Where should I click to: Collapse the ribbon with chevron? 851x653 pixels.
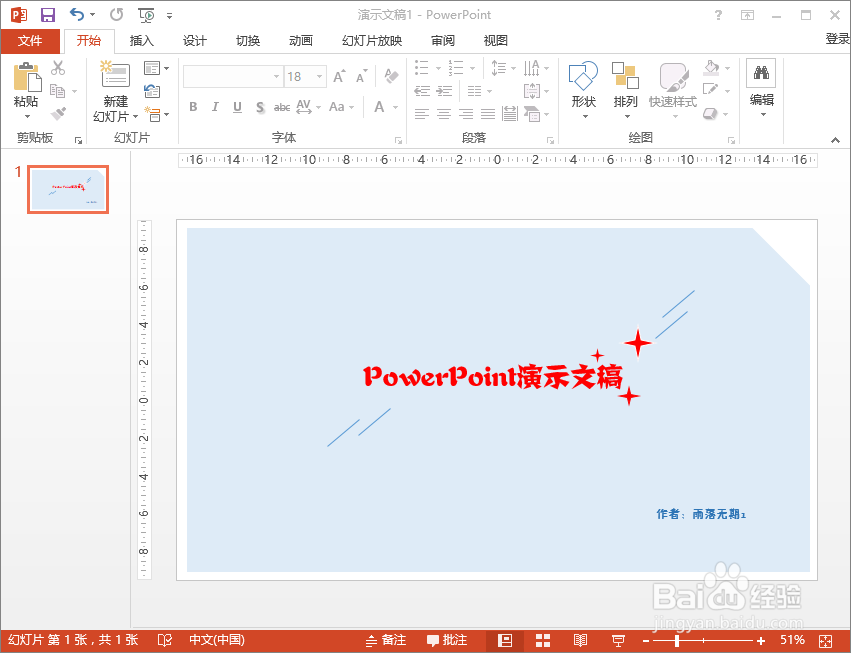(835, 140)
